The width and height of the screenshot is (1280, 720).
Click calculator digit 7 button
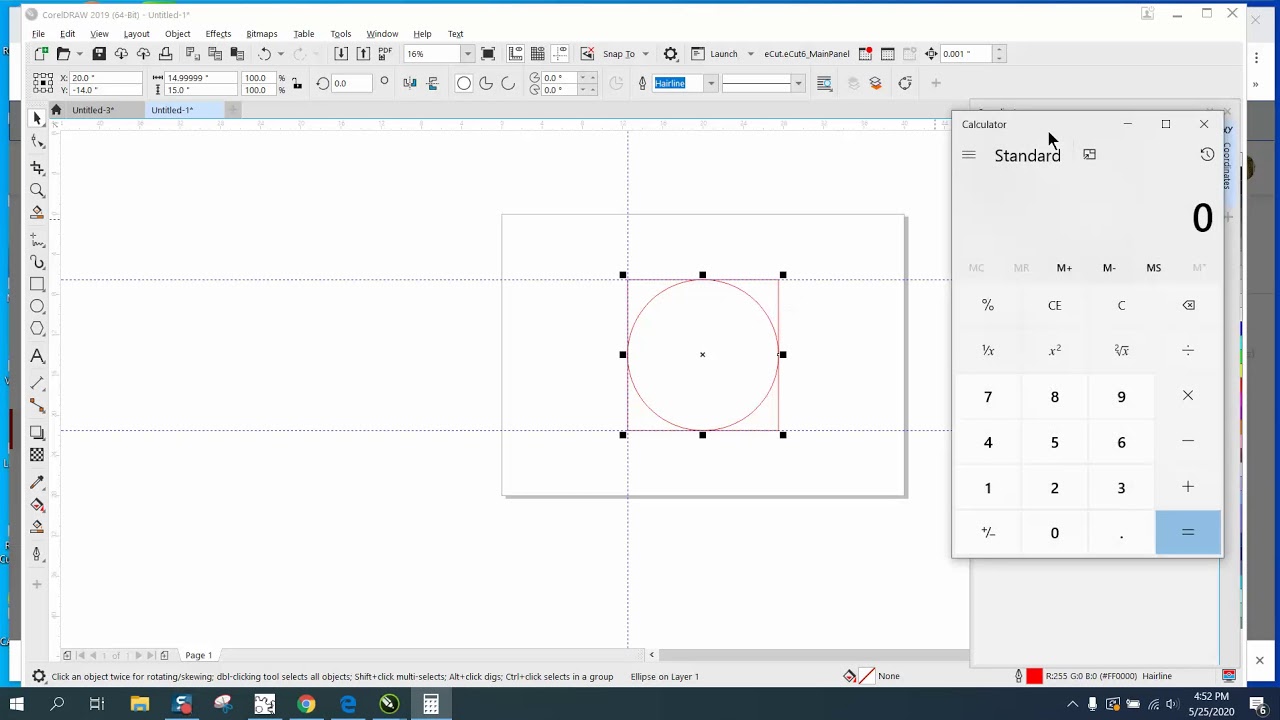point(987,397)
